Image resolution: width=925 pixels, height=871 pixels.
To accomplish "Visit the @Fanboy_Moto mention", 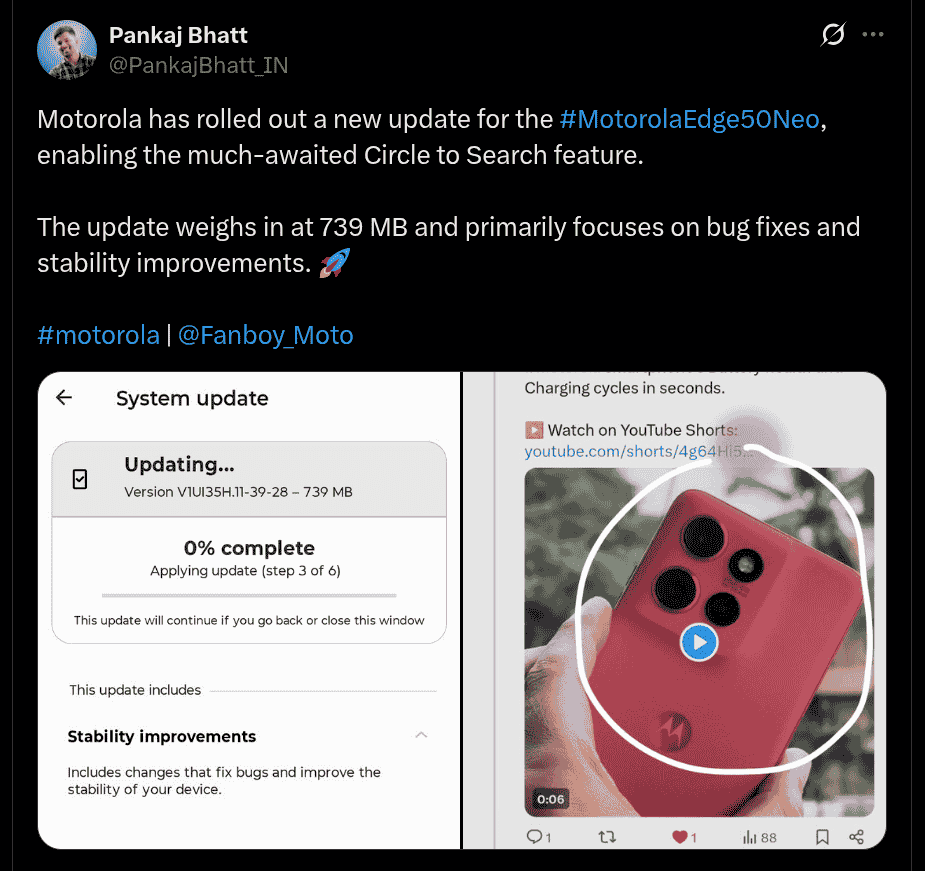I will [265, 335].
